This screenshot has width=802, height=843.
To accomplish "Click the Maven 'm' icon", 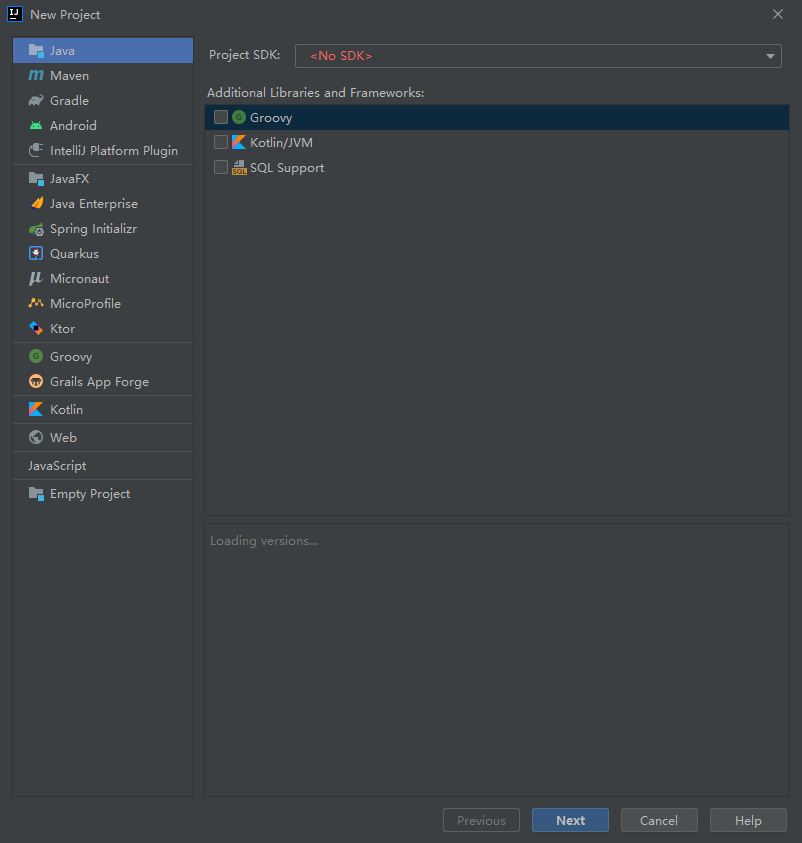I will pos(36,75).
